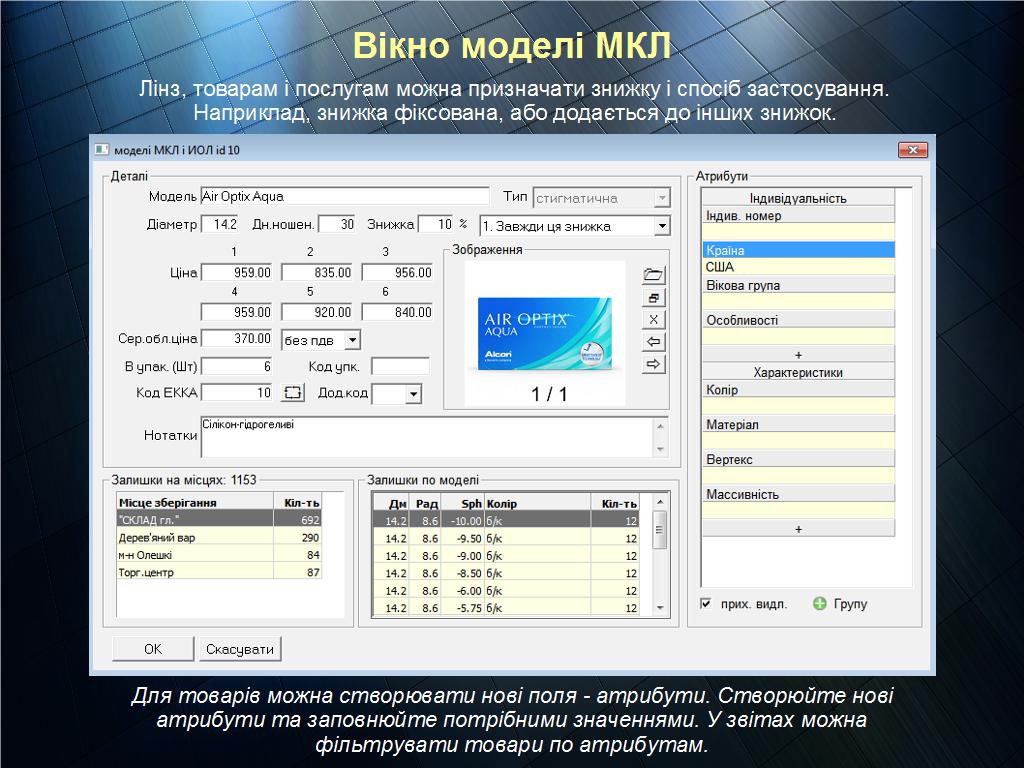Toggle the прих. видл. checkbox
This screenshot has width=1024, height=768.
706,604
